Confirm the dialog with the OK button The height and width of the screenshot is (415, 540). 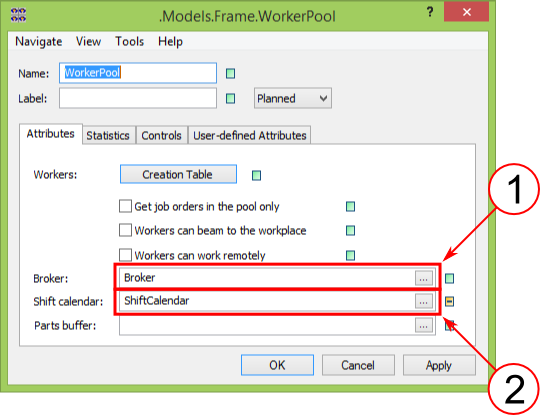tap(277, 365)
